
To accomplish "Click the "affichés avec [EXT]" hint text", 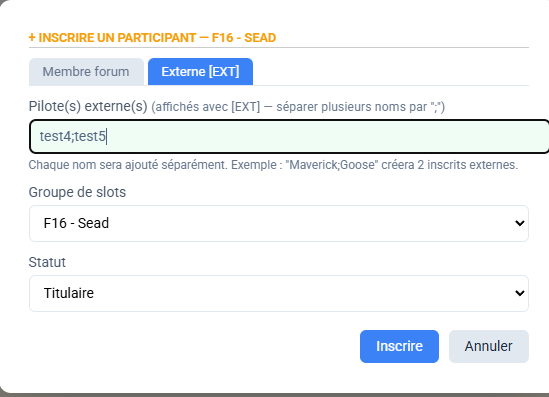I will [206, 107].
